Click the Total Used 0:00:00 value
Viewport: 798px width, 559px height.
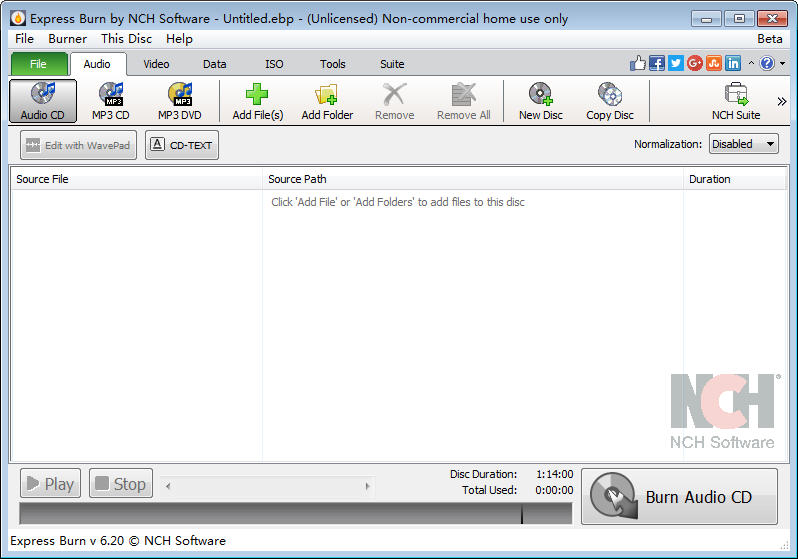(554, 490)
